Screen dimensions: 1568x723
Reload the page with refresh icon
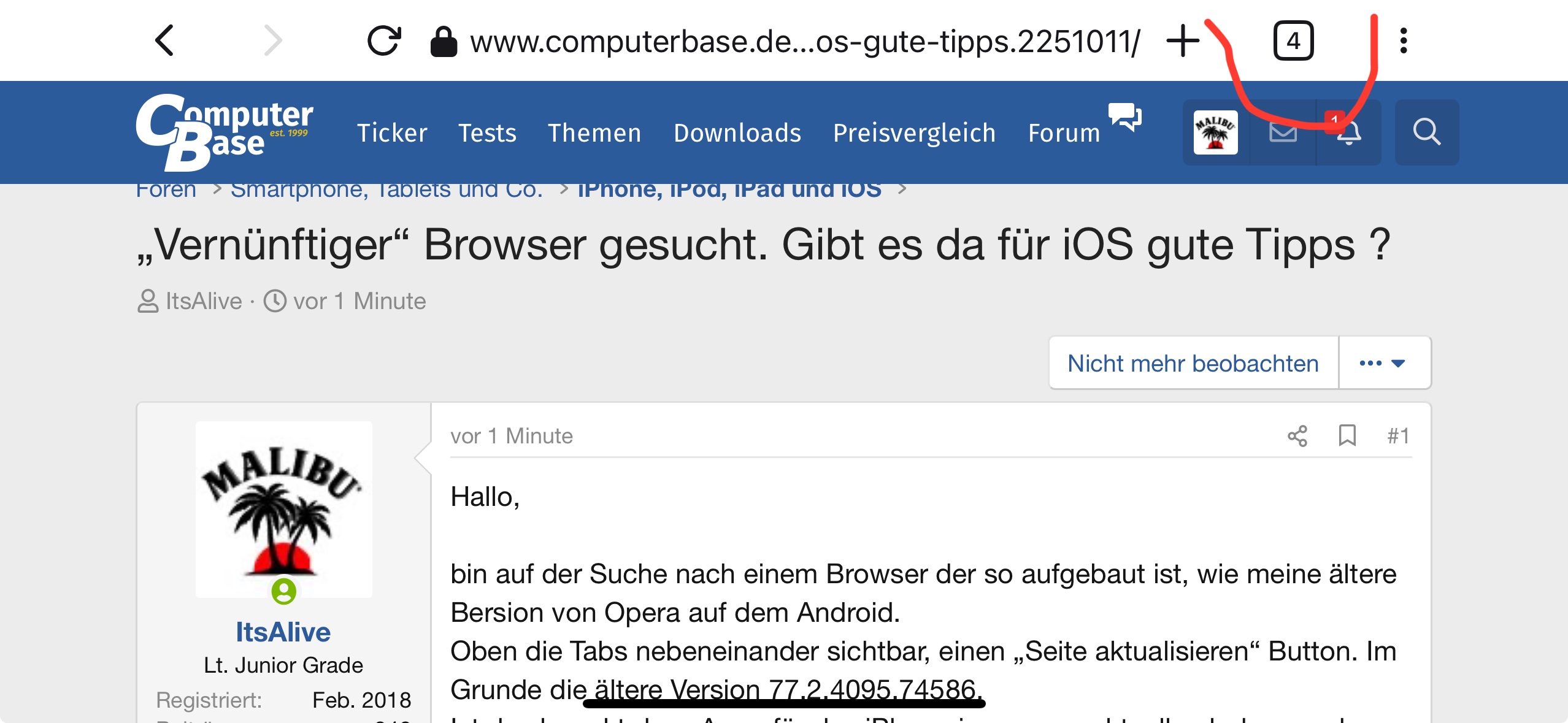tap(384, 41)
